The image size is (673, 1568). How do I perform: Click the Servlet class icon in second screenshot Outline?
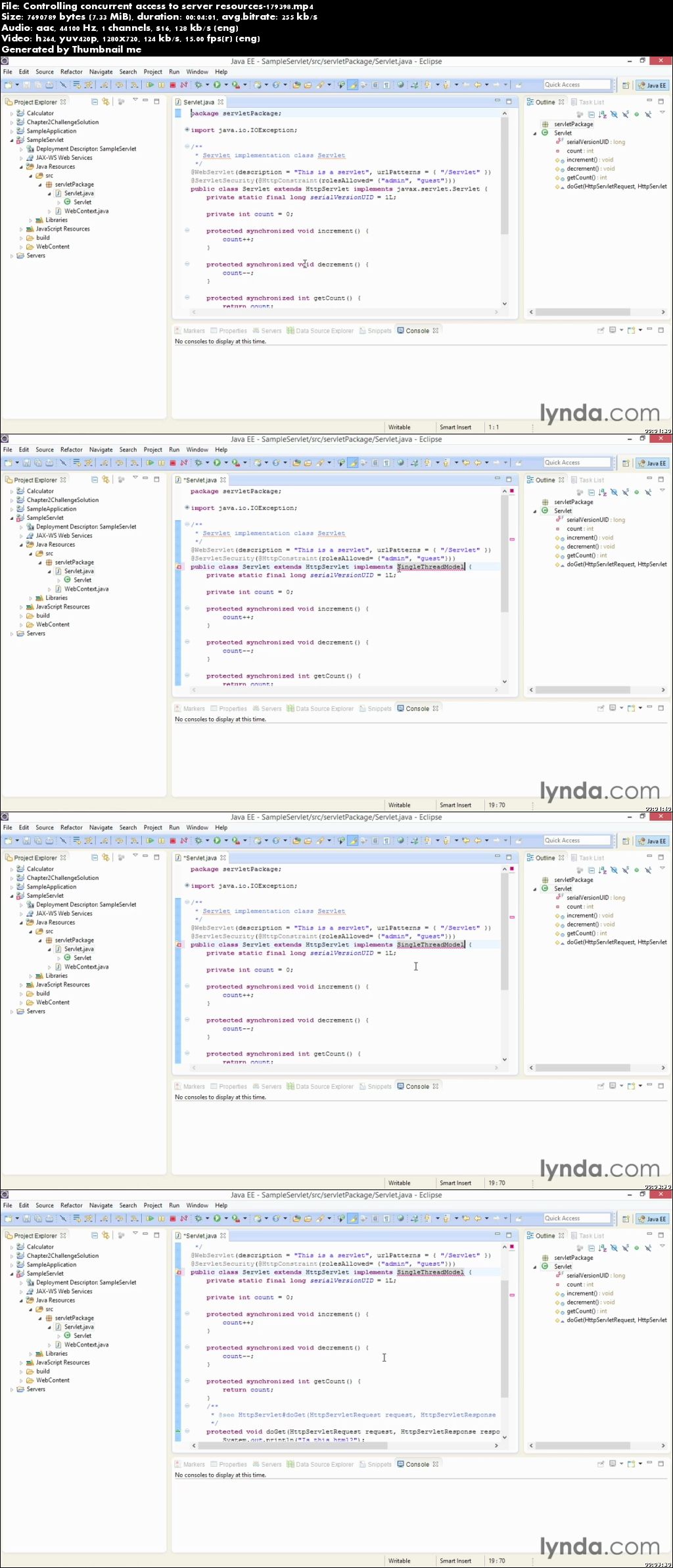(545, 511)
